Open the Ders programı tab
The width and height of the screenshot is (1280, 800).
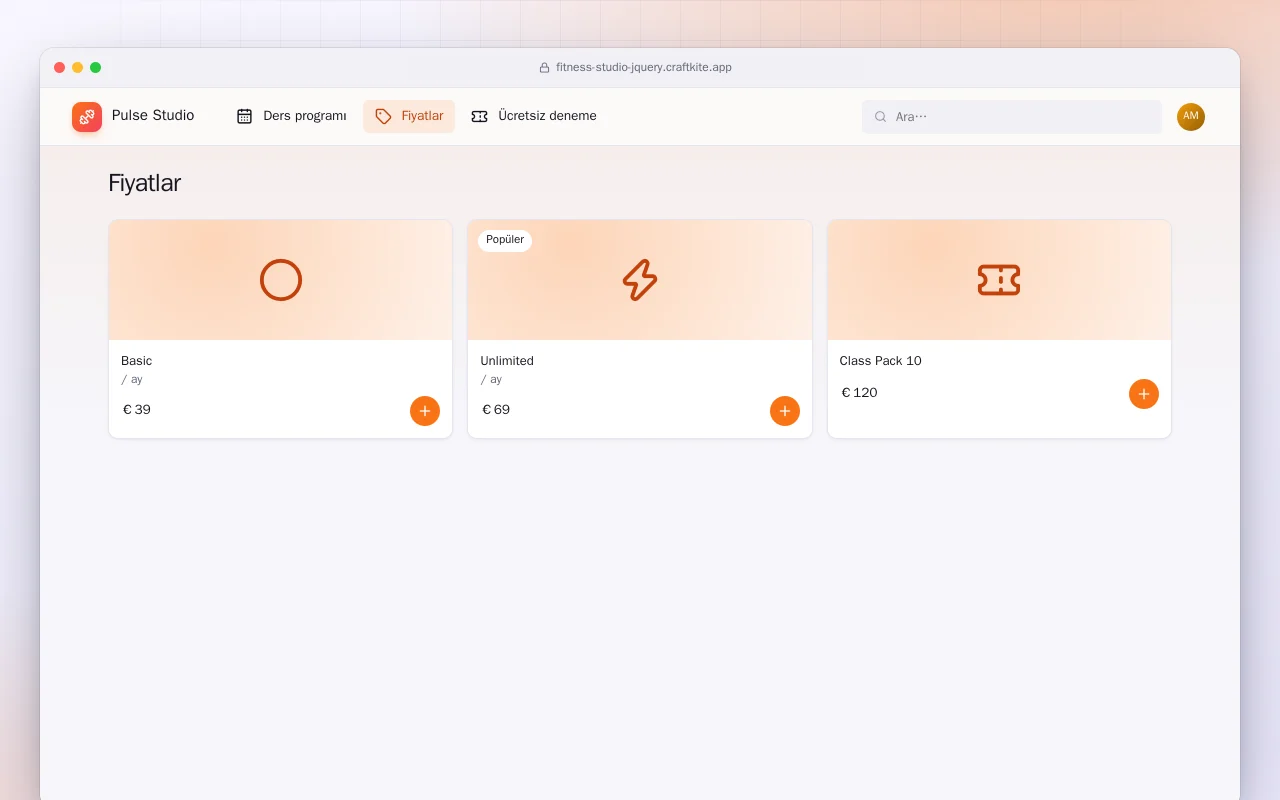click(292, 116)
